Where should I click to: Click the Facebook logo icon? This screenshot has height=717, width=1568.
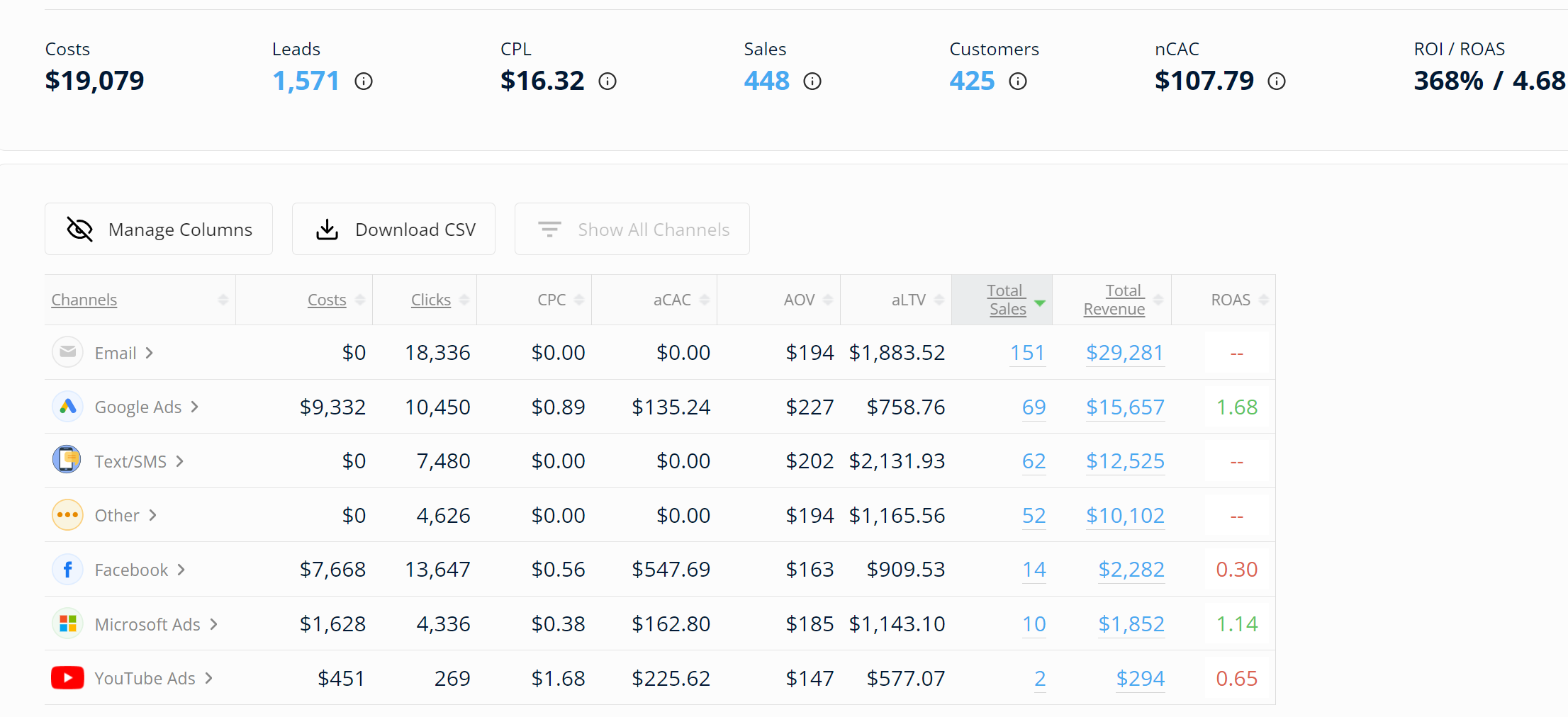coord(68,570)
